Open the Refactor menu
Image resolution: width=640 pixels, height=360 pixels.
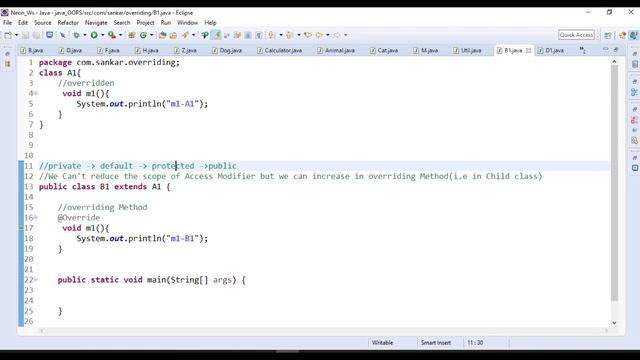[x=68, y=23]
